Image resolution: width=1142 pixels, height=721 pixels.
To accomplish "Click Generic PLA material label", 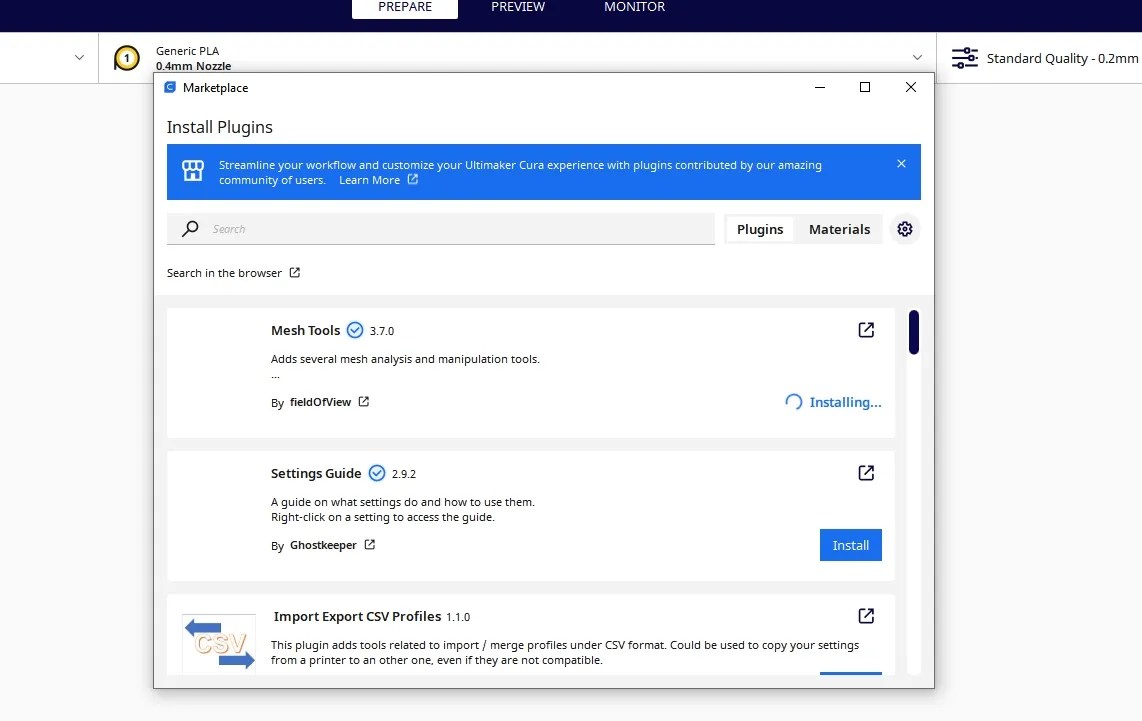I will [x=187, y=51].
